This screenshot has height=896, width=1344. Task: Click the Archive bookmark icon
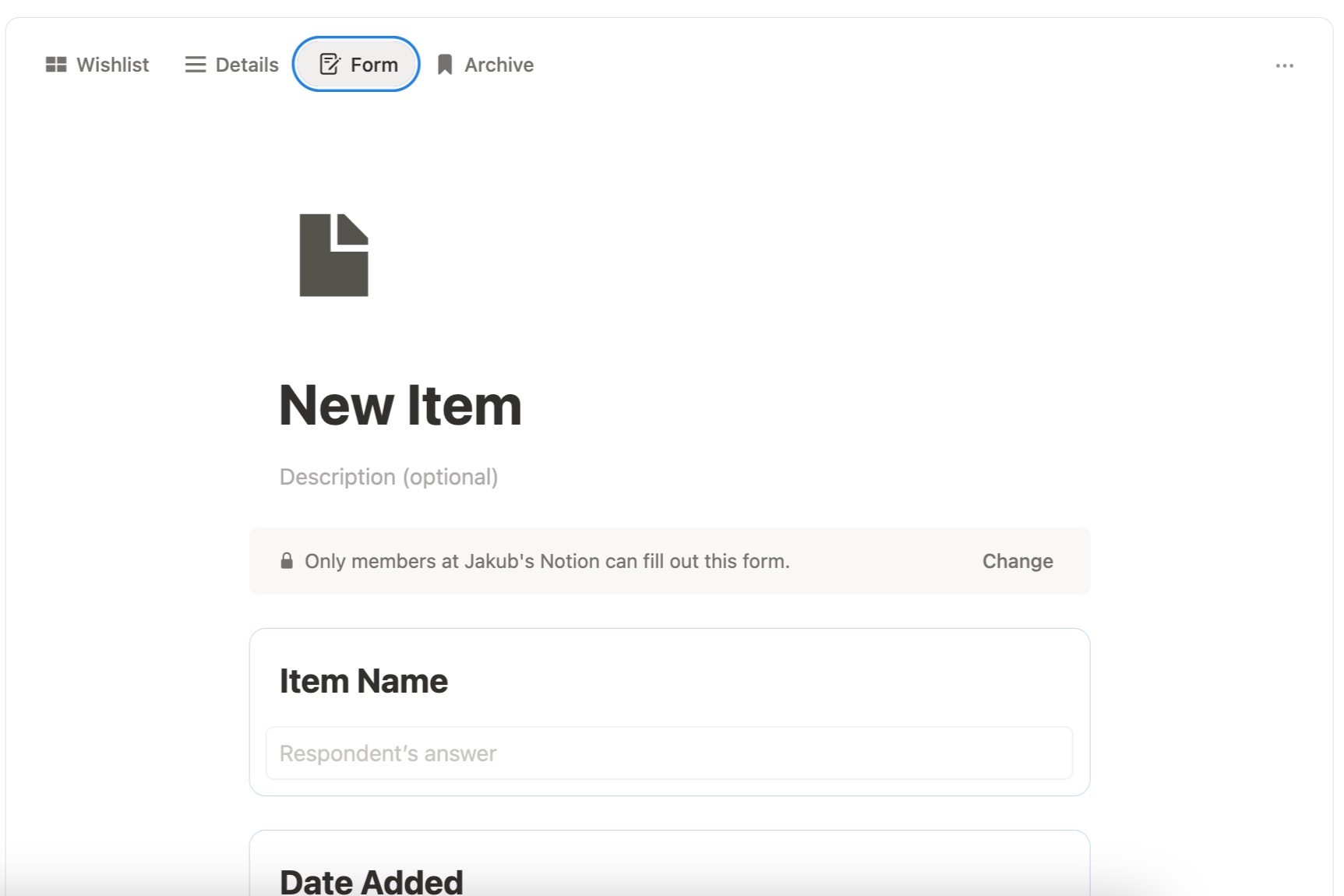click(x=445, y=65)
